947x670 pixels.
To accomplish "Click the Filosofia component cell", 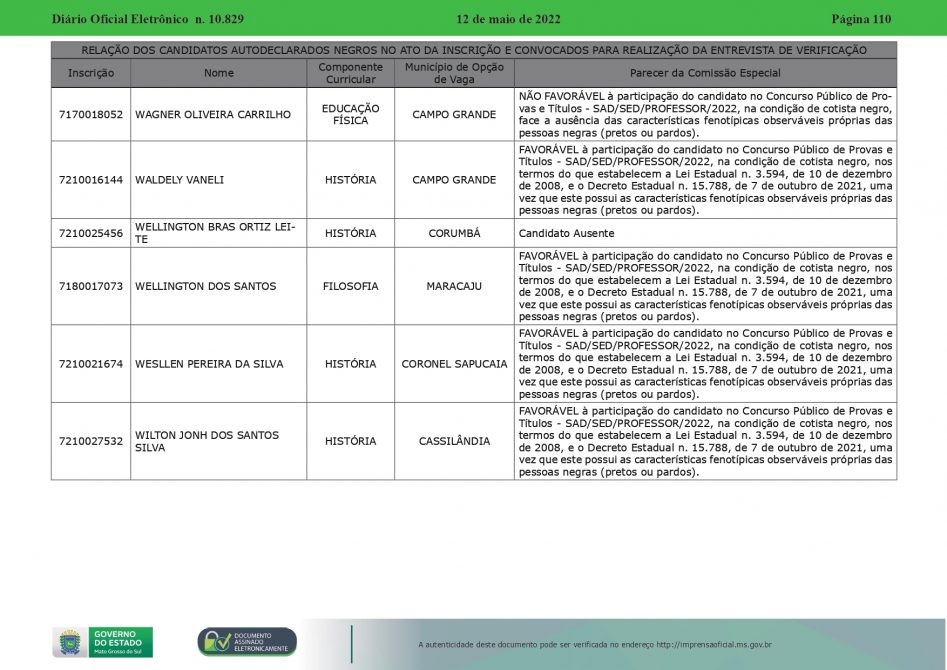I will pyautogui.click(x=350, y=286).
